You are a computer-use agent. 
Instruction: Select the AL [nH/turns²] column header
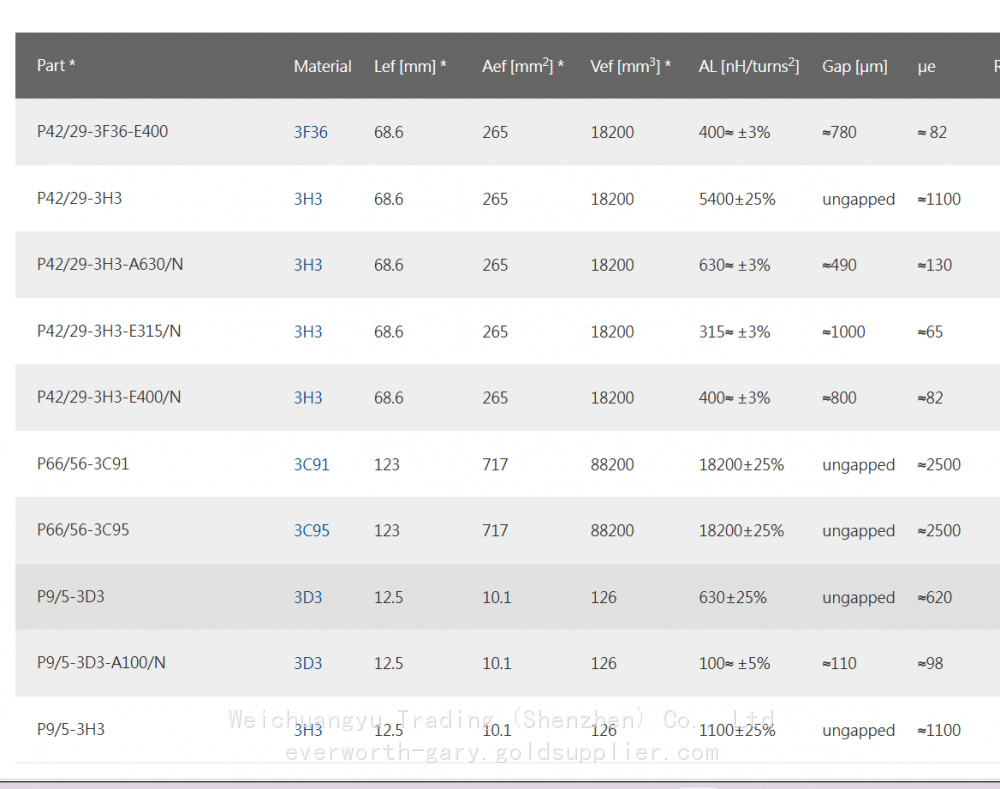748,66
